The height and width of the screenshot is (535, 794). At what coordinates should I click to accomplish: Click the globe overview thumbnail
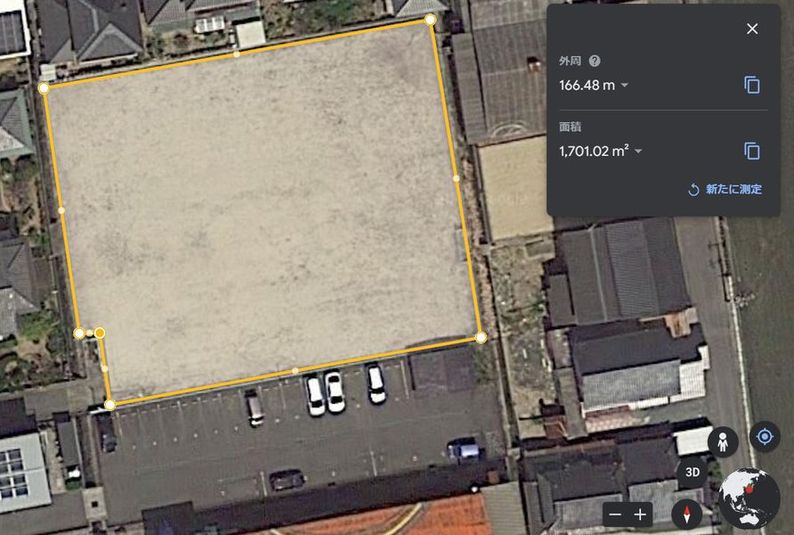[749, 499]
